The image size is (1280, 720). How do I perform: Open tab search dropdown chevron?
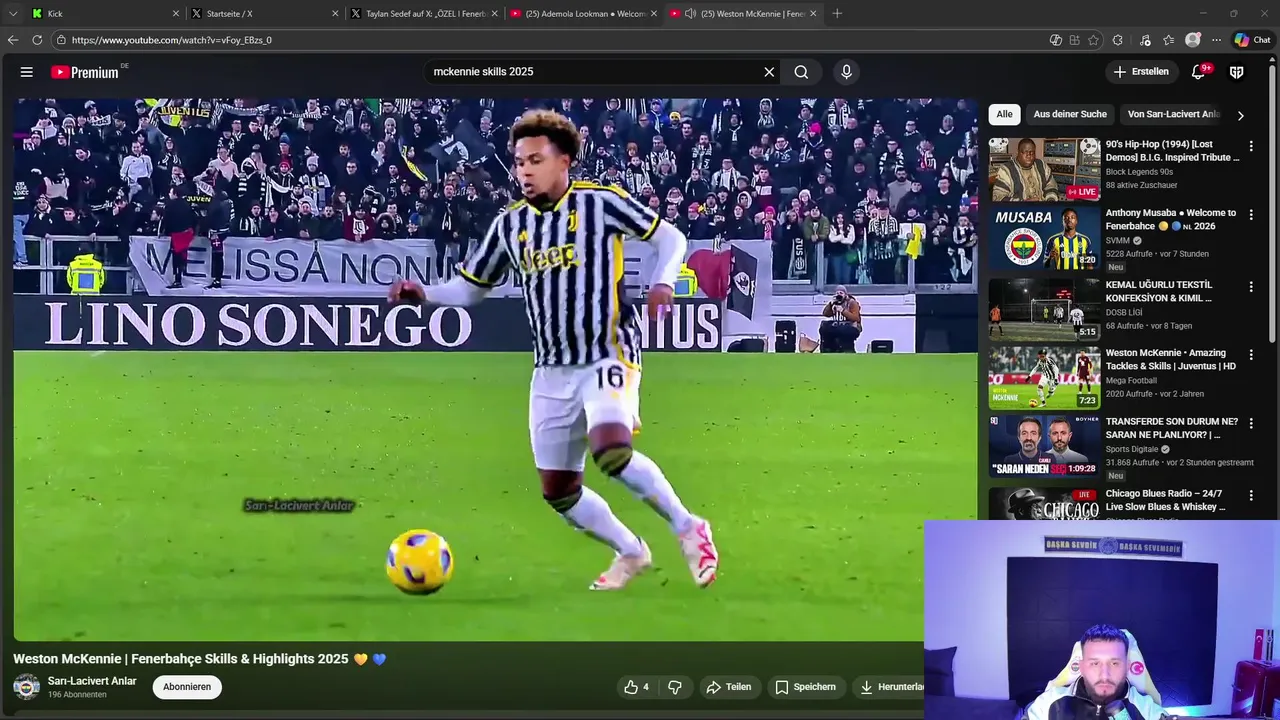[12, 14]
